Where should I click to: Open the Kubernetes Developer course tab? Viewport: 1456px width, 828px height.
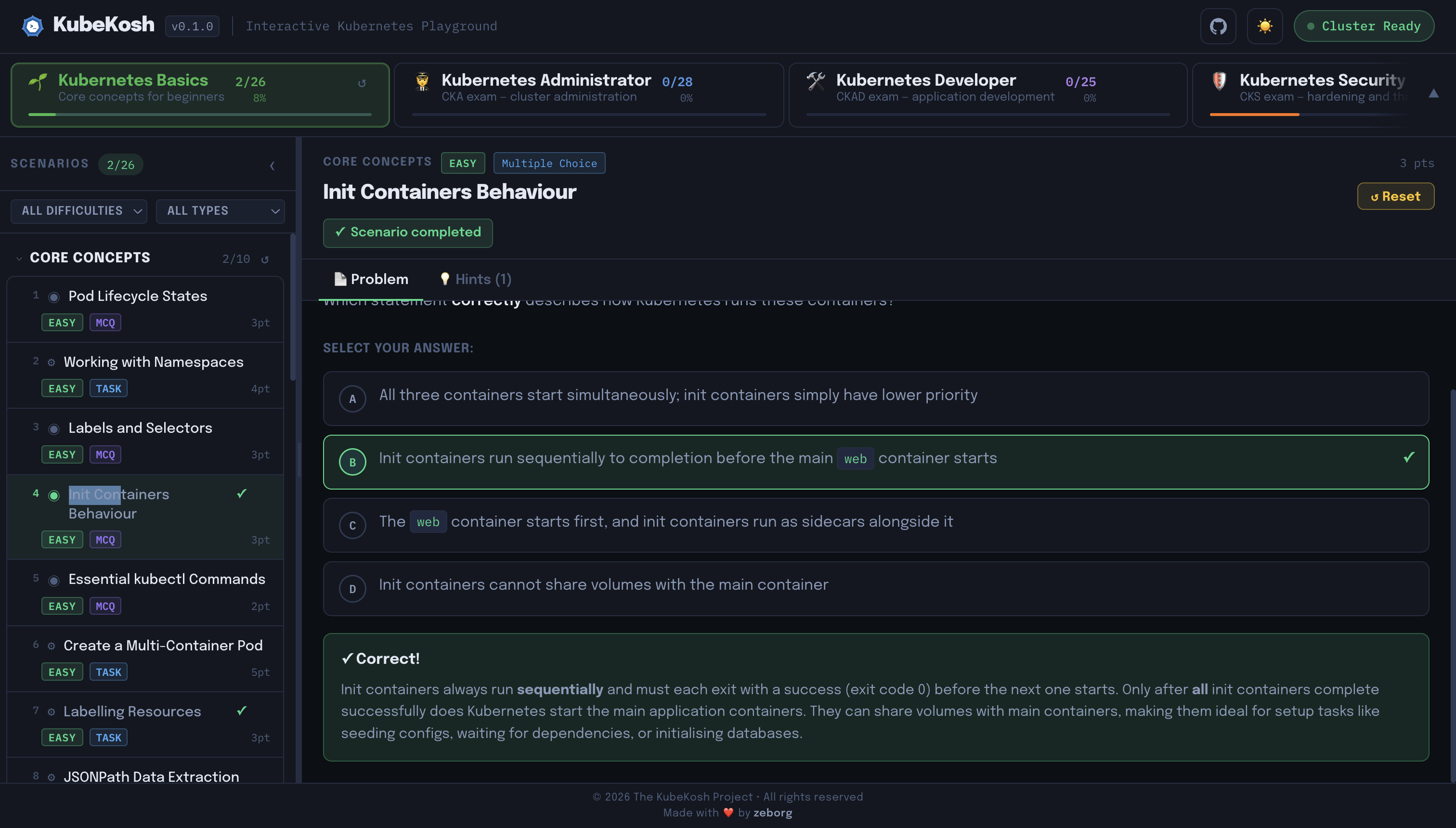(x=988, y=95)
